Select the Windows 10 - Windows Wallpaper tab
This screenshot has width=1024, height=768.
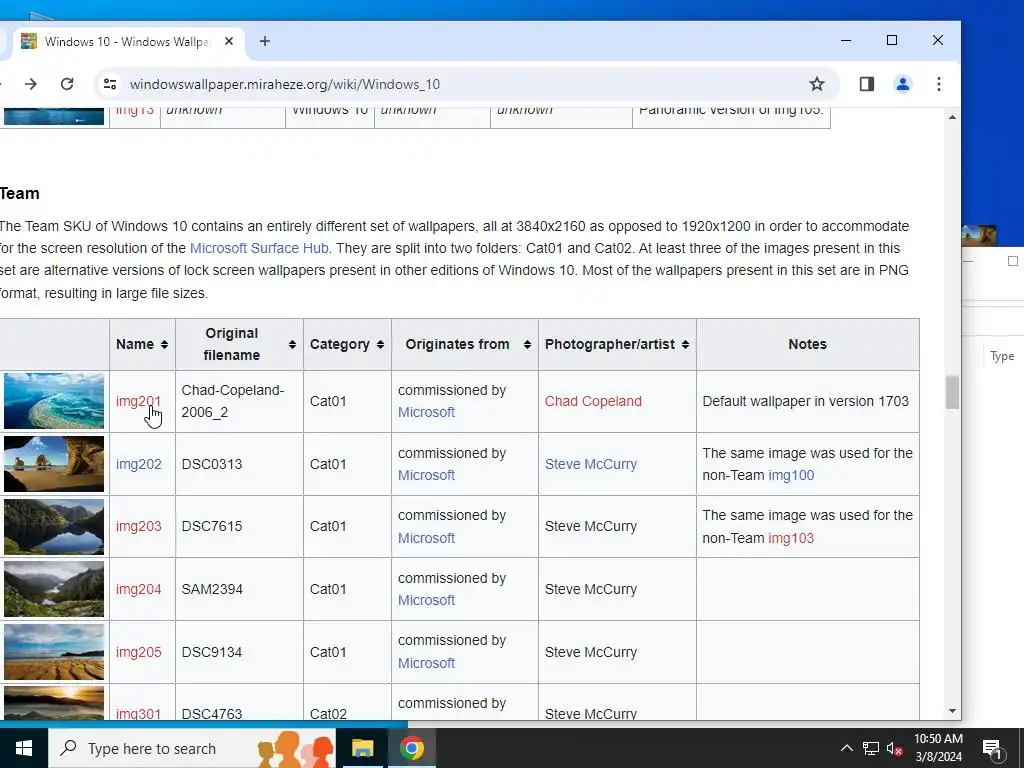click(127, 42)
